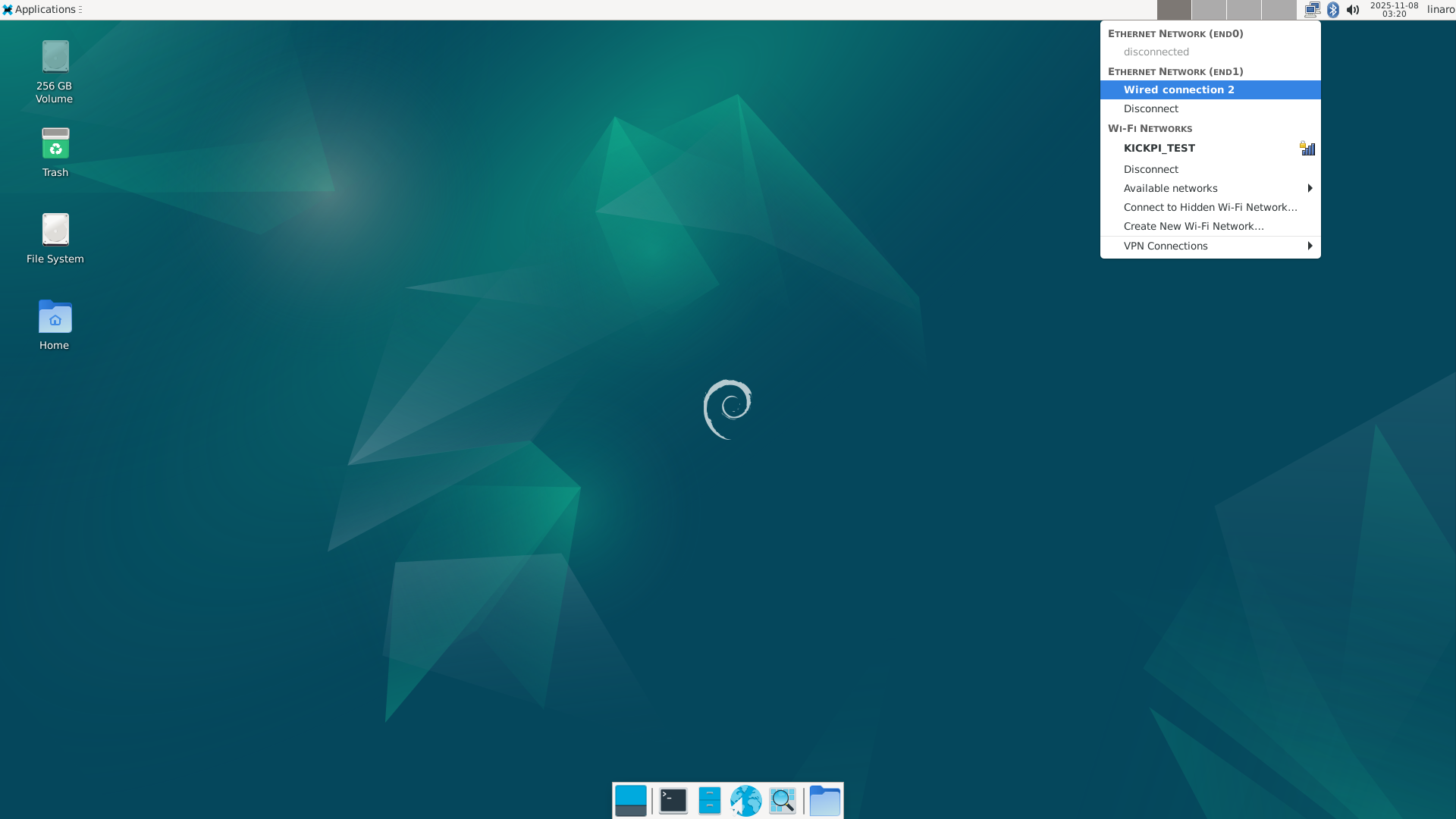1456x819 pixels.
Task: Expand the Available networks submenu
Action: 1171,188
